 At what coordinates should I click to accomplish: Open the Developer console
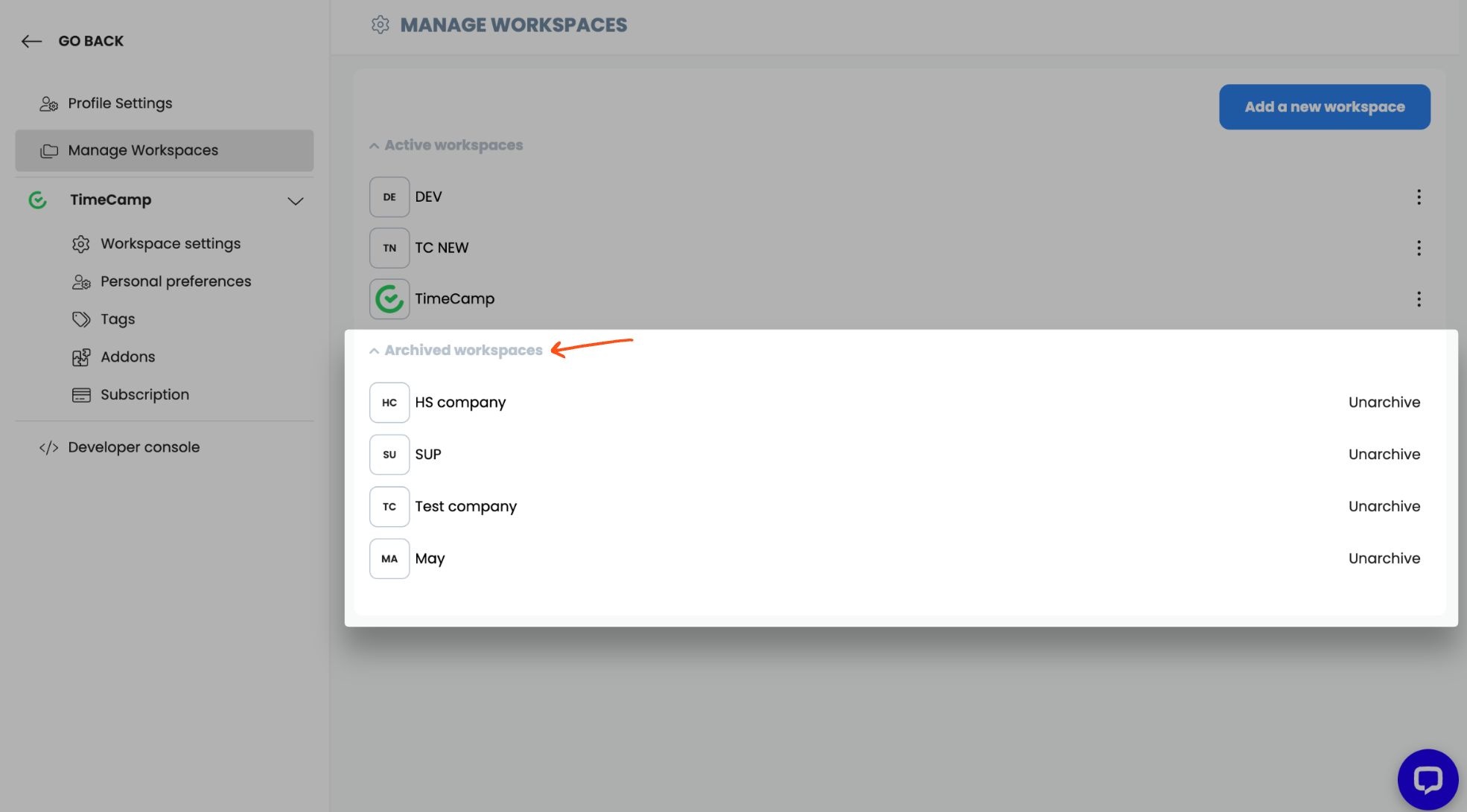click(133, 447)
